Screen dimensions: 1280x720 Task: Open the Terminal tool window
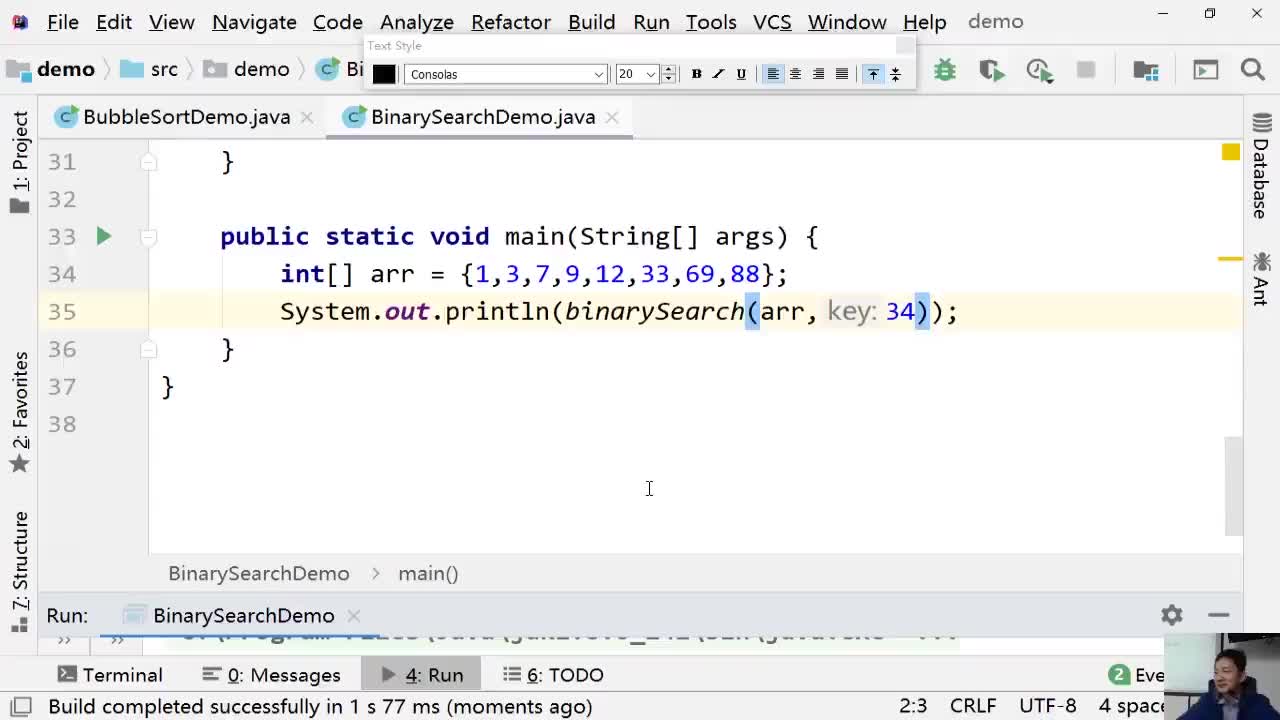pyautogui.click(x=110, y=675)
